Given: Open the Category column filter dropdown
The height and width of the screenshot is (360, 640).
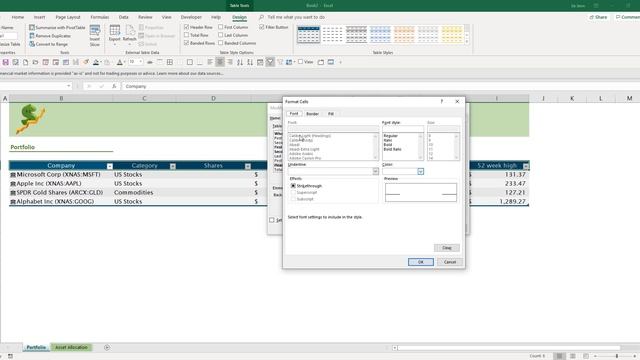Looking at the screenshot, I should [173, 166].
